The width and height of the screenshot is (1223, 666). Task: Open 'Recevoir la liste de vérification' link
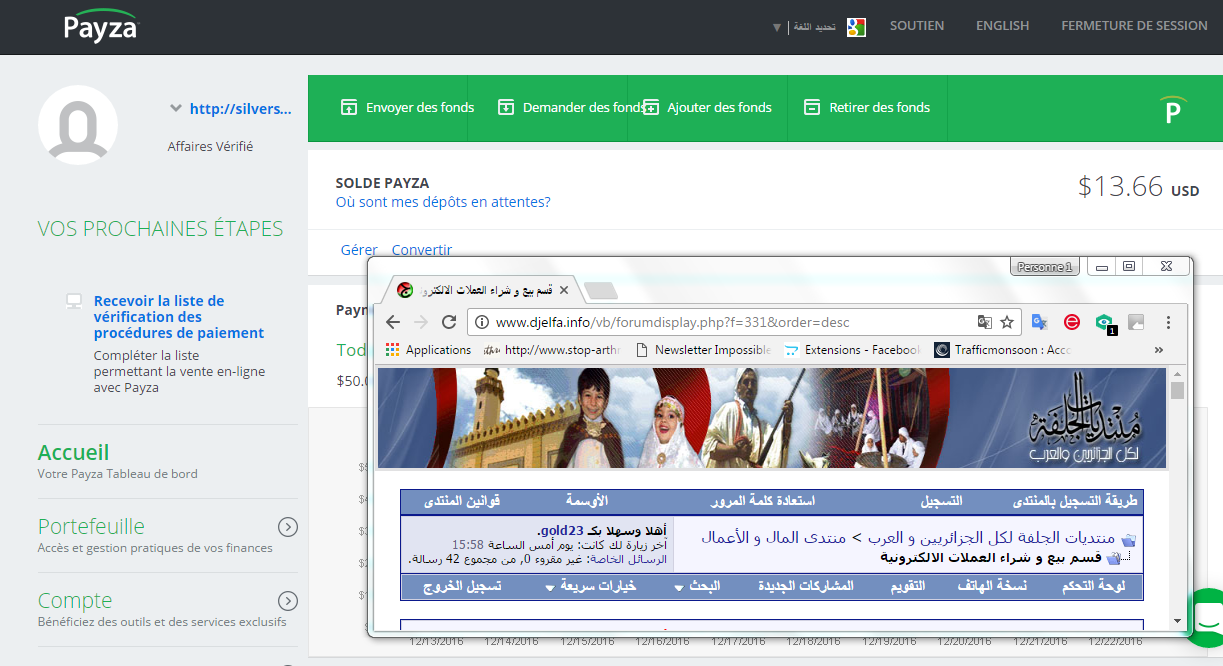(x=179, y=317)
